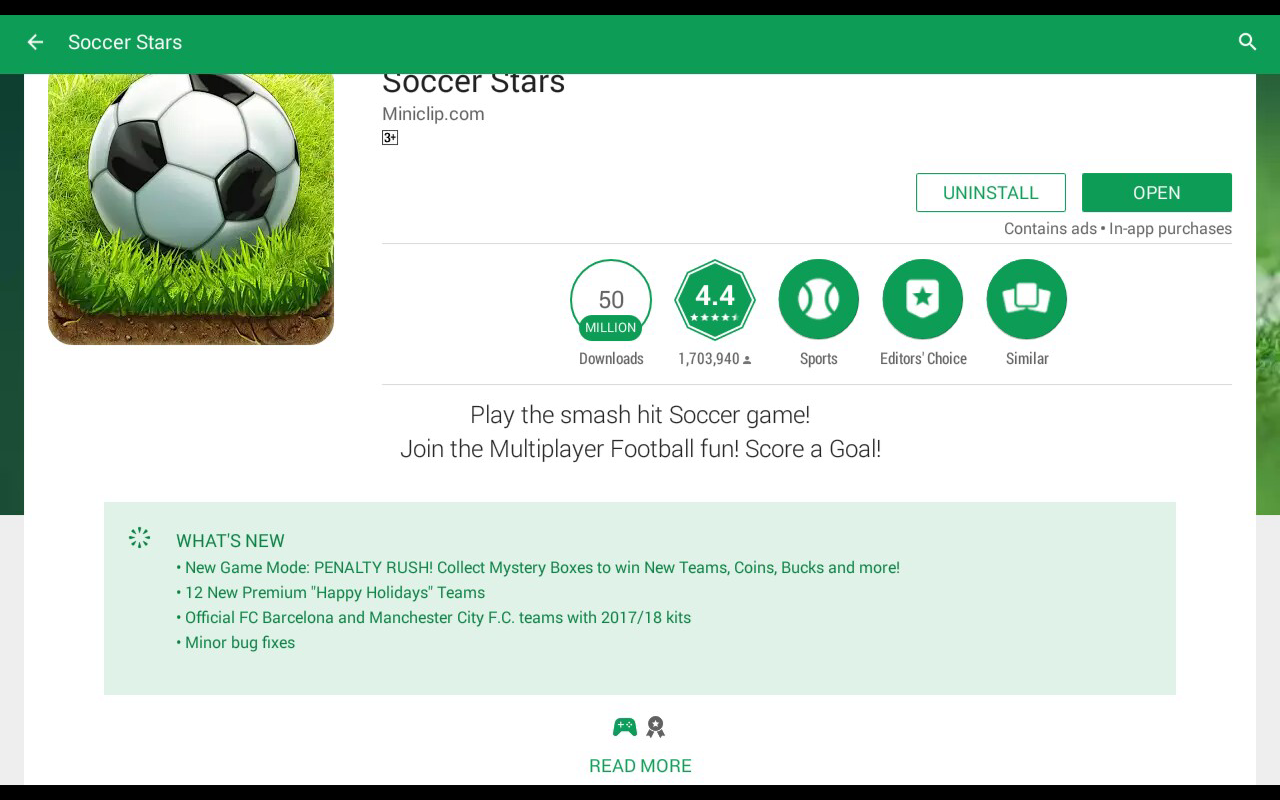
Task: Open the Sports category icon
Action: [819, 300]
